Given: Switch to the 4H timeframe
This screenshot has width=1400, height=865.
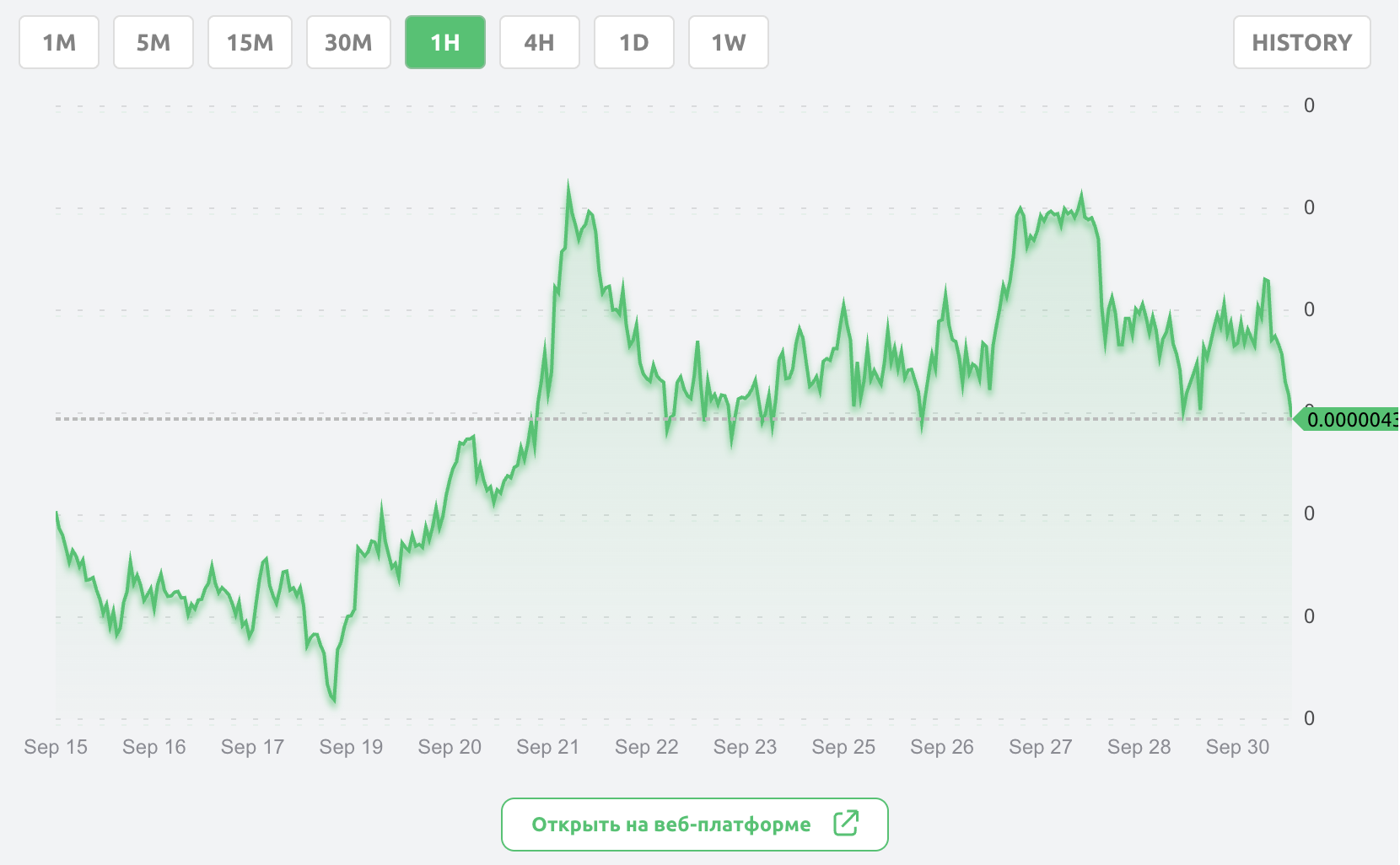Looking at the screenshot, I should (x=540, y=42).
